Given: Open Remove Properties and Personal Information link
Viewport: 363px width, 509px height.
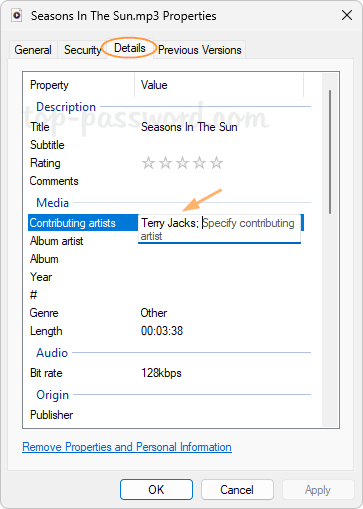Looking at the screenshot, I should pos(127,447).
